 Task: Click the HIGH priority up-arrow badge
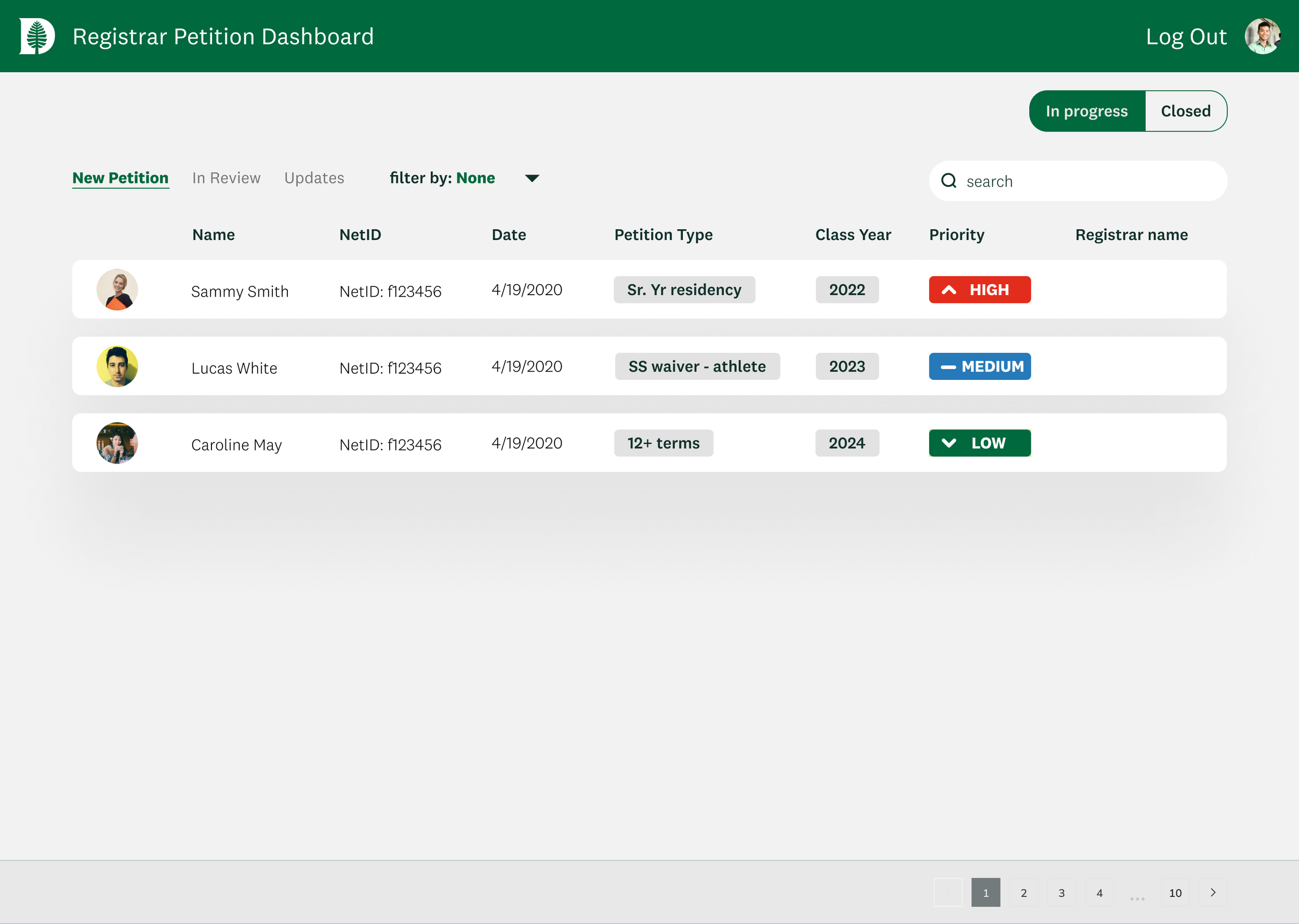coord(979,289)
